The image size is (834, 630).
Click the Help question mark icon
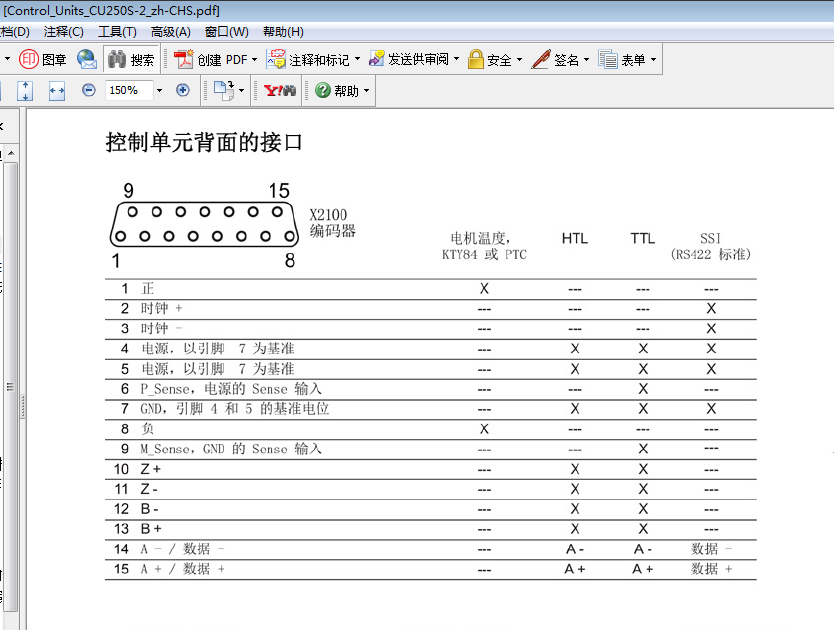click(x=323, y=90)
